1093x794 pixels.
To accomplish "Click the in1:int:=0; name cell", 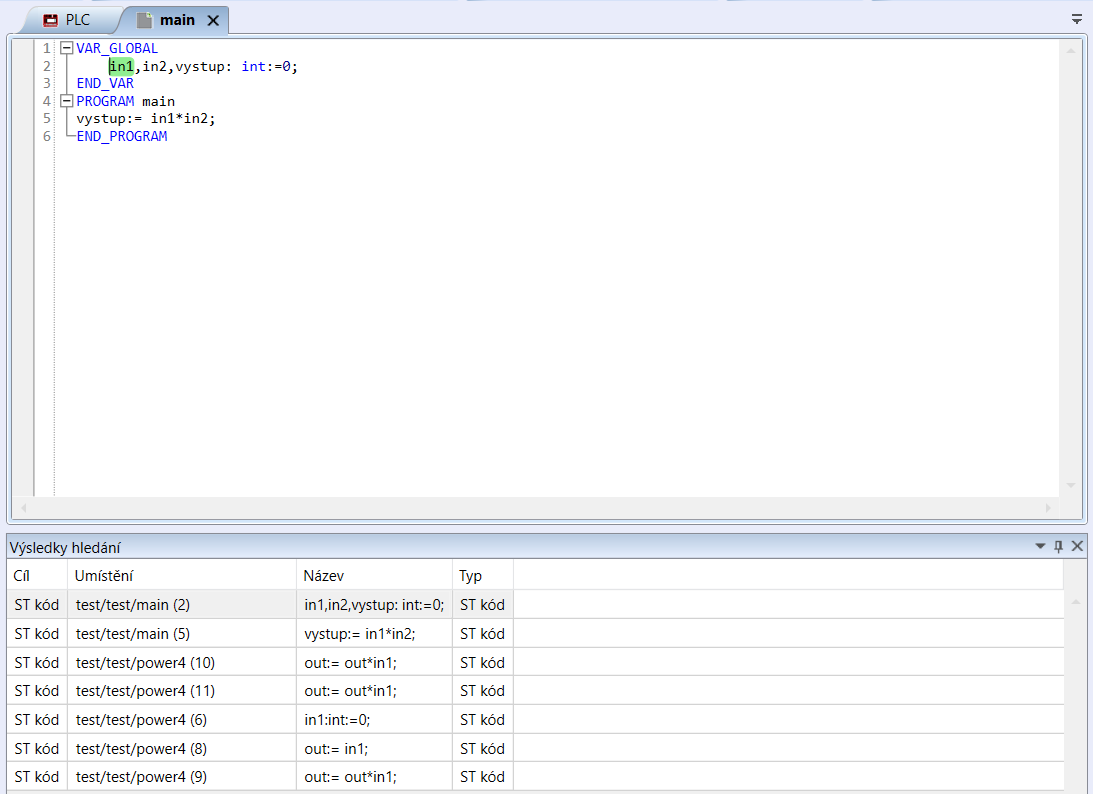I will coord(374,719).
